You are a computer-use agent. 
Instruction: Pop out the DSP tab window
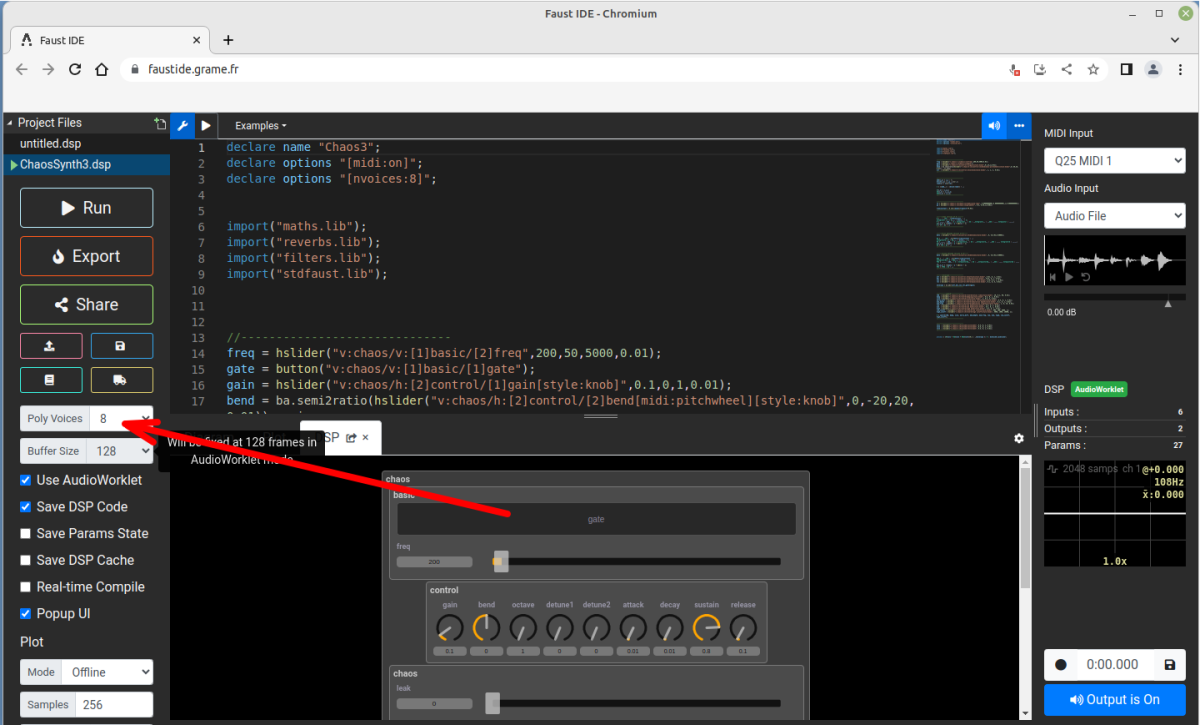(x=351, y=438)
